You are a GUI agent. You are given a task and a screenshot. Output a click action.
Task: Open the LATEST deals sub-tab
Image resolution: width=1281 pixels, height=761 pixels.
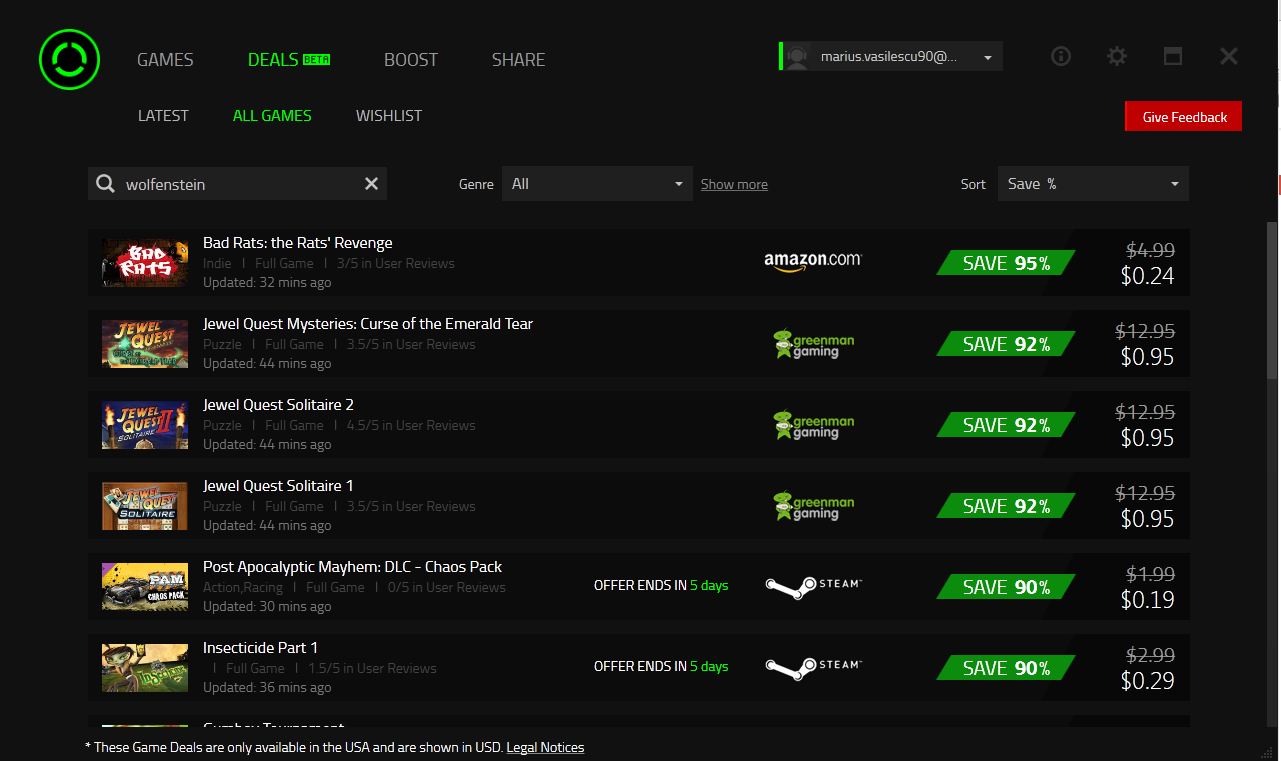[163, 116]
